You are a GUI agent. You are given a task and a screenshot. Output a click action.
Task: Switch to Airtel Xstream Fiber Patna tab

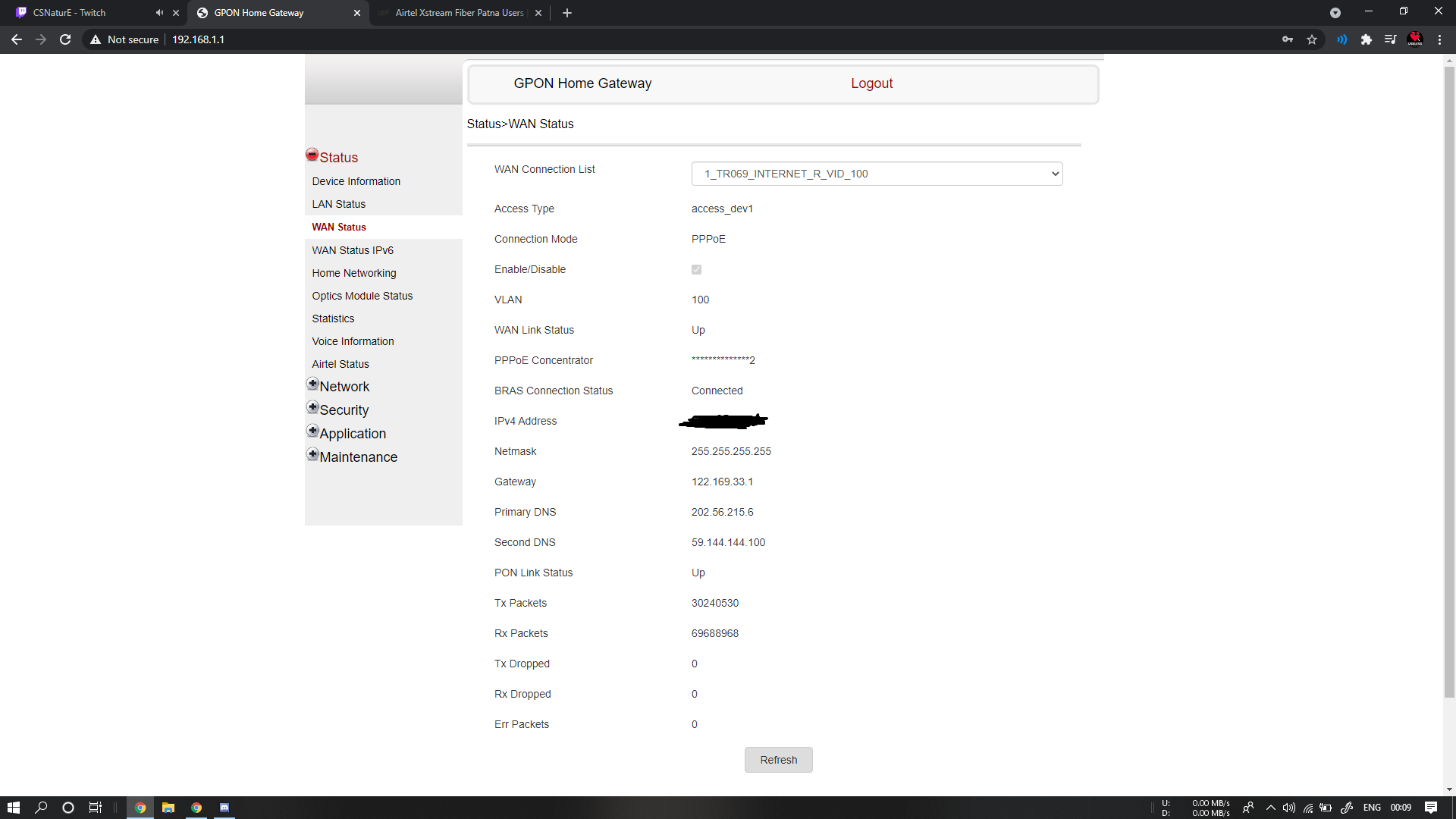pyautogui.click(x=459, y=13)
